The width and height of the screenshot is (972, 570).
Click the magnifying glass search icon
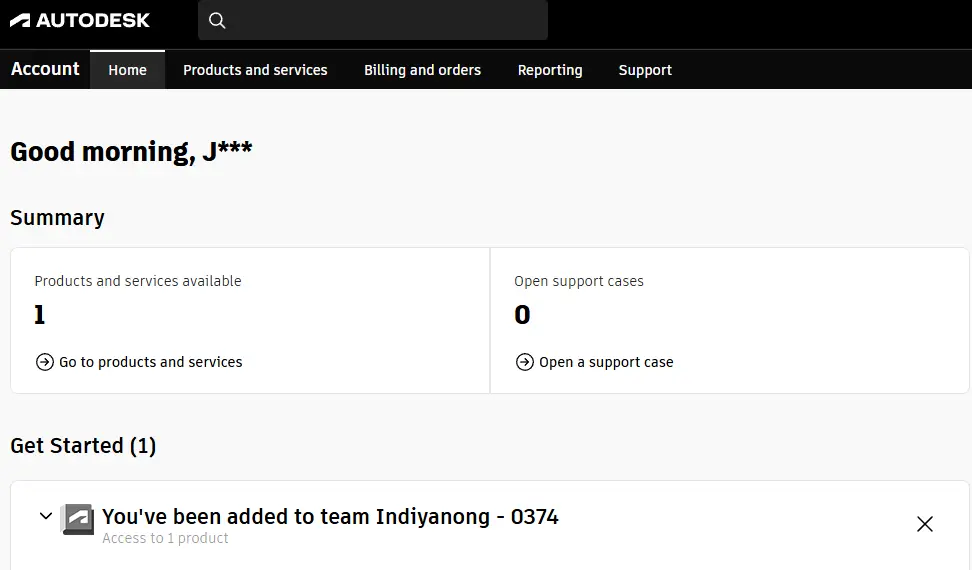click(217, 20)
